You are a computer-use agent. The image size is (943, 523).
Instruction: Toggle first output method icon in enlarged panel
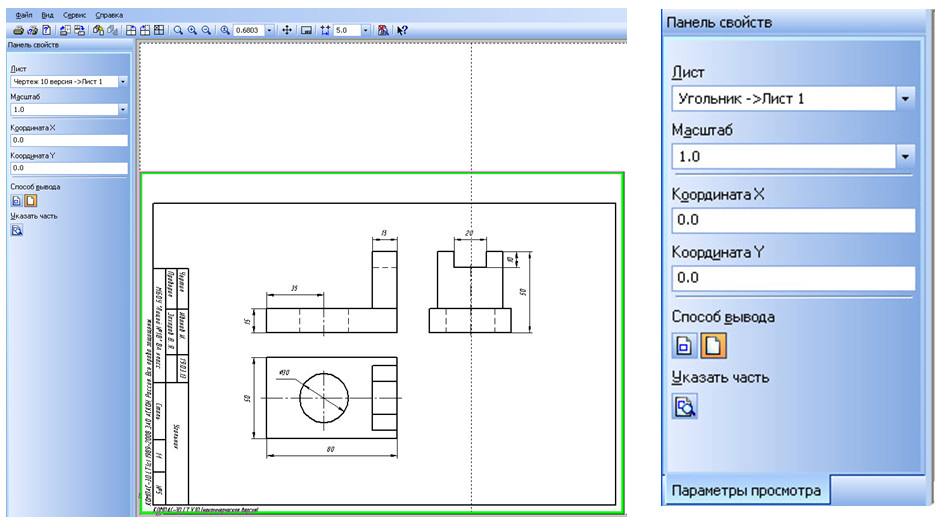click(684, 346)
